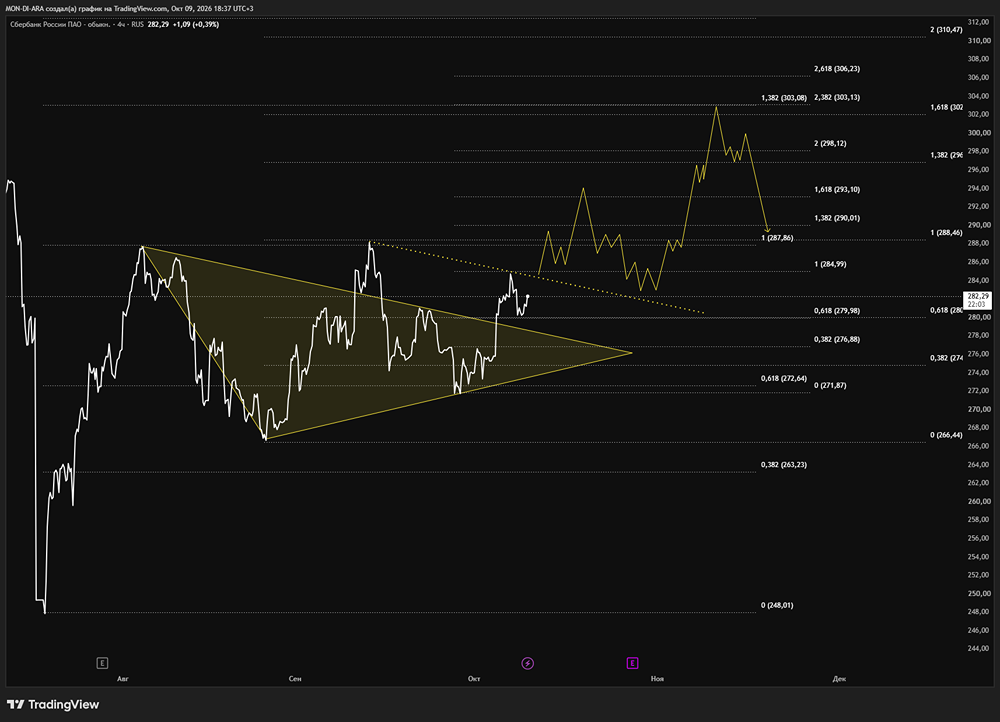Screen dimensions: 1000x722
Task: Click the 250,00 price axis label
Action: 978,593
